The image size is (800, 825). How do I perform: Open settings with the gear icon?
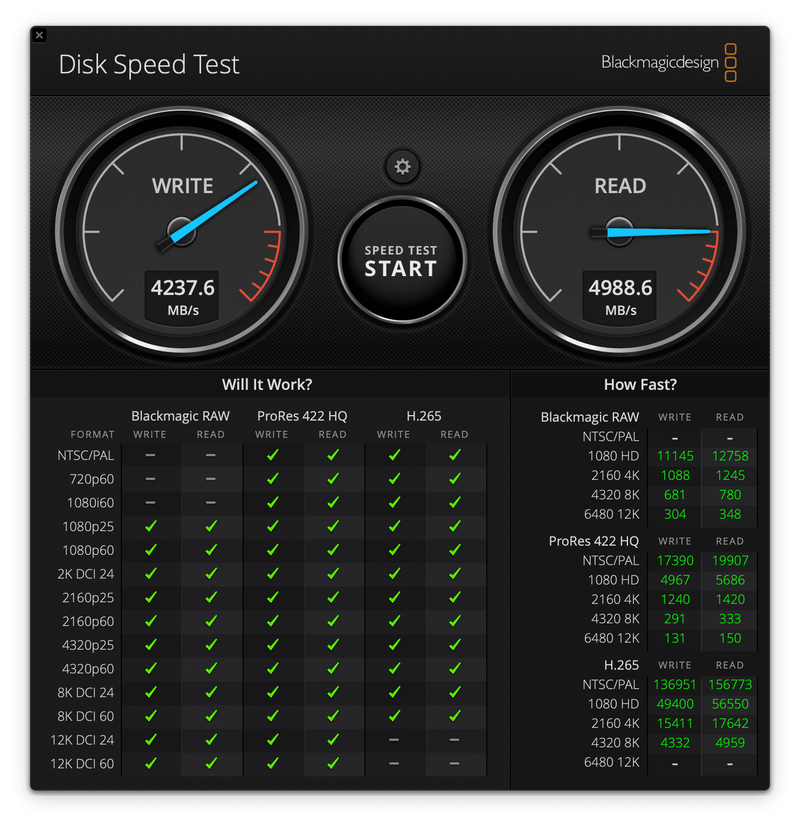(402, 167)
